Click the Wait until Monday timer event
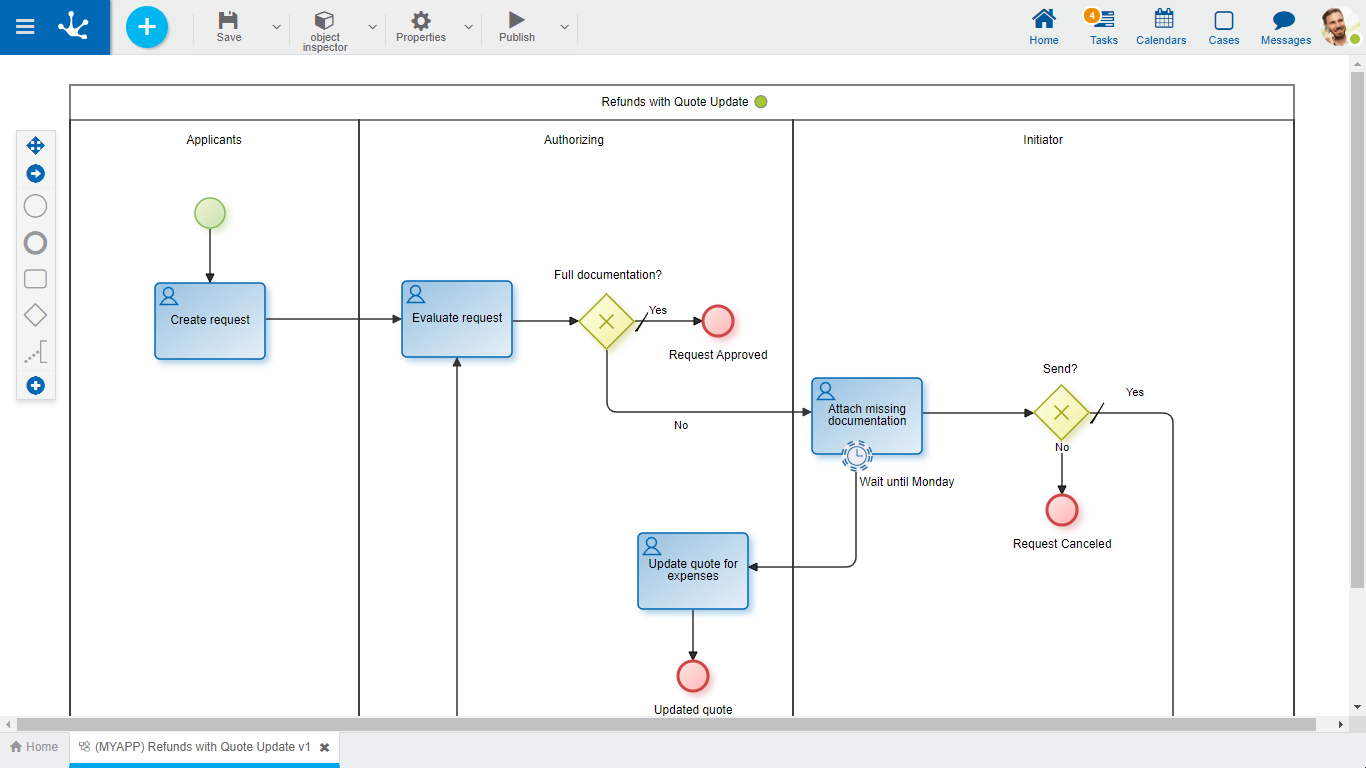The image size is (1366, 768). pyautogui.click(x=856, y=456)
